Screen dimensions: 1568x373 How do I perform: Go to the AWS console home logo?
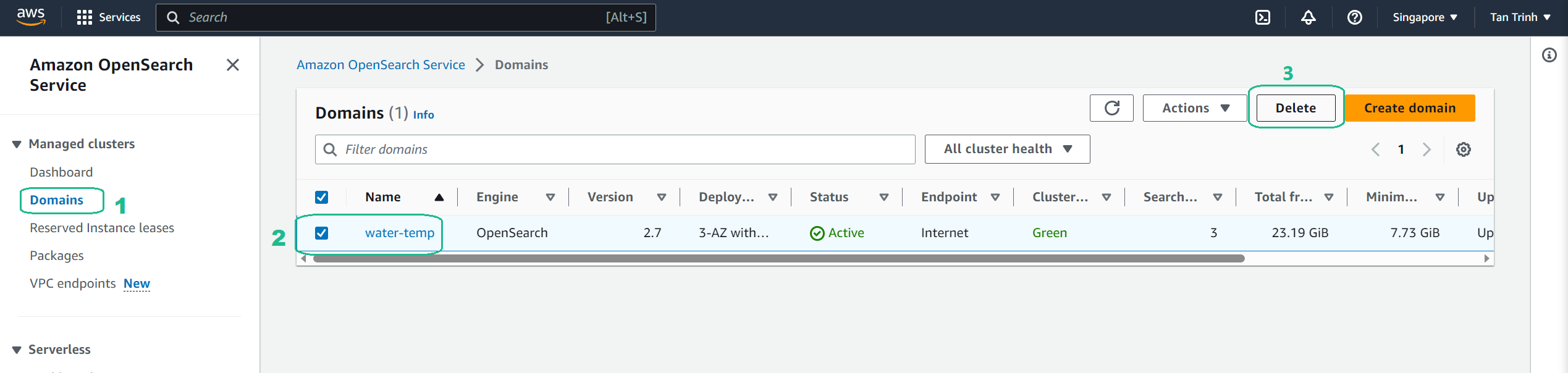31,17
